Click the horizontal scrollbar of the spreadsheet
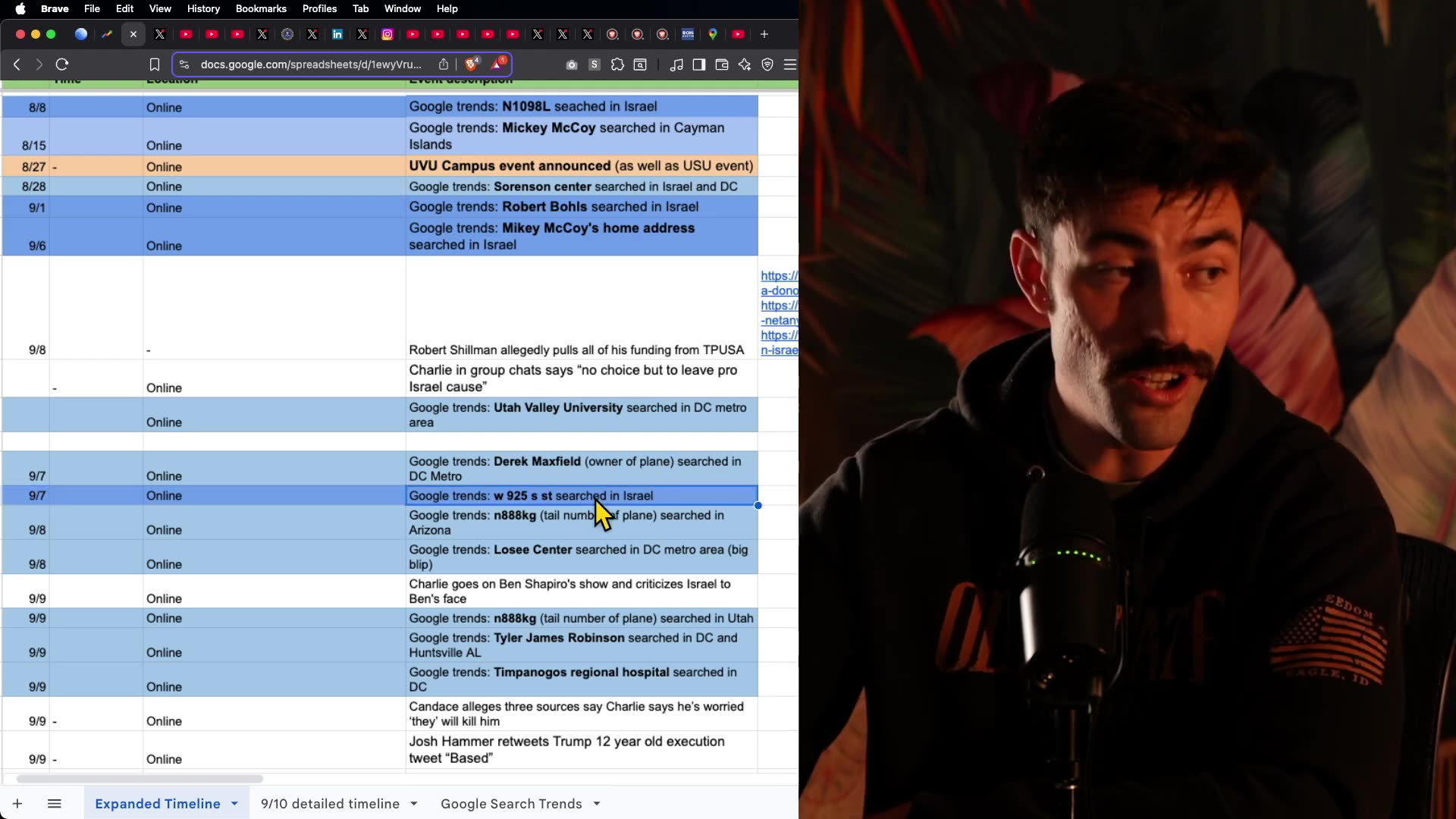 (x=140, y=779)
